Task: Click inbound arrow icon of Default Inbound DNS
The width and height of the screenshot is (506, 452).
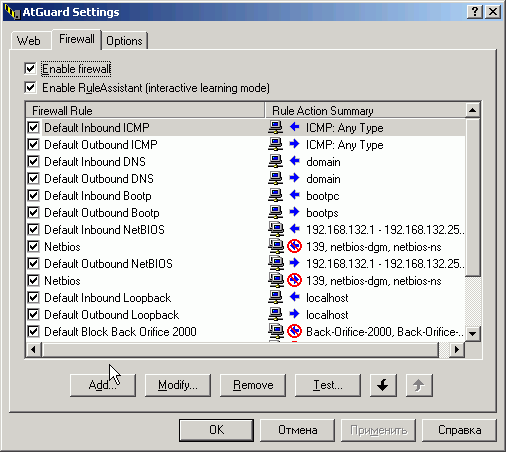Action: point(294,161)
